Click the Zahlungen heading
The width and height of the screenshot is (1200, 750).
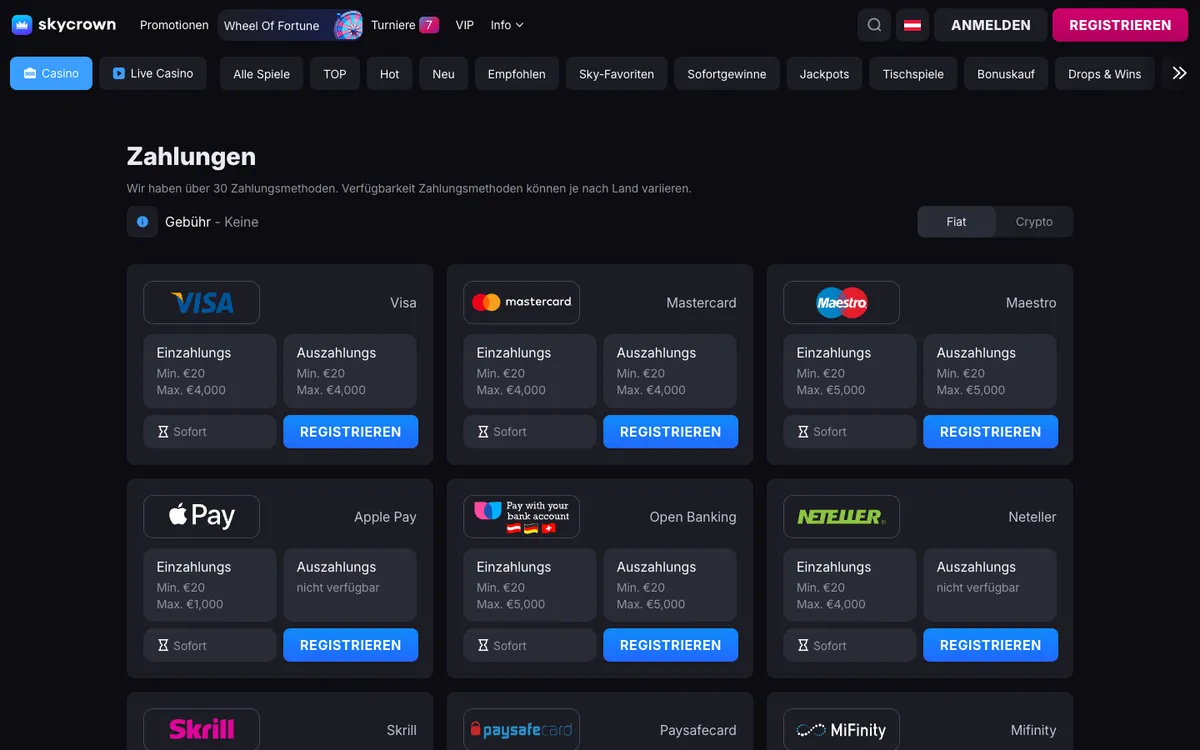coord(191,156)
